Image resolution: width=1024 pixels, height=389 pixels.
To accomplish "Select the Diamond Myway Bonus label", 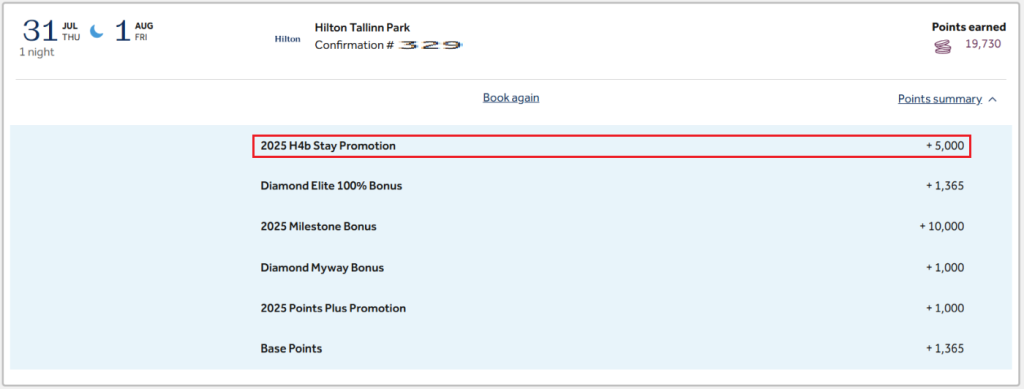I will pos(322,268).
